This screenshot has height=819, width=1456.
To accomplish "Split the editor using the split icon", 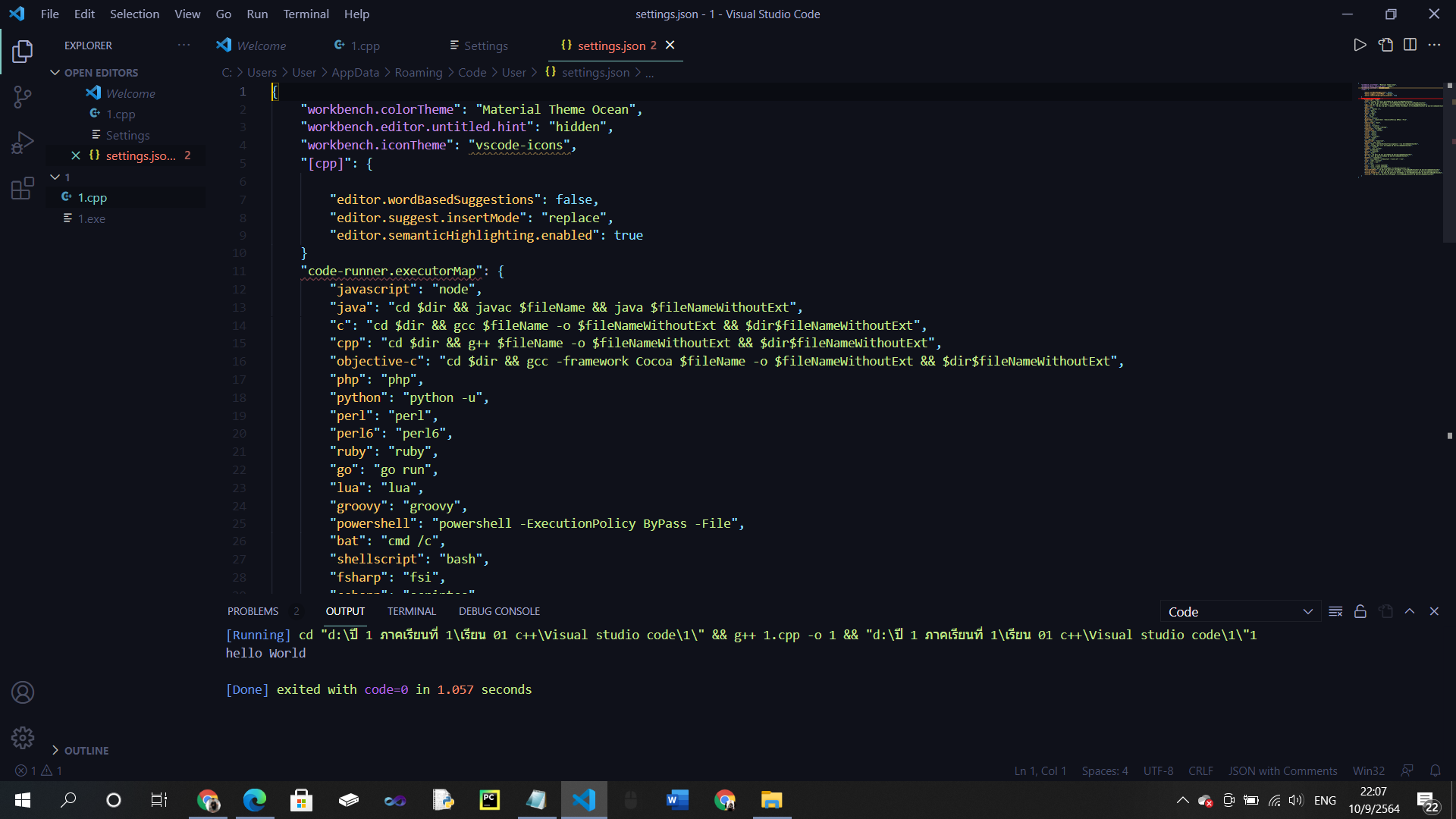I will pos(1411,45).
